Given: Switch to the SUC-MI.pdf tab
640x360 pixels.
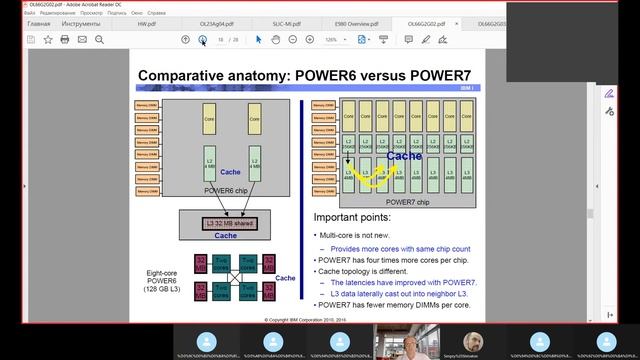Looking at the screenshot, I should [287, 24].
